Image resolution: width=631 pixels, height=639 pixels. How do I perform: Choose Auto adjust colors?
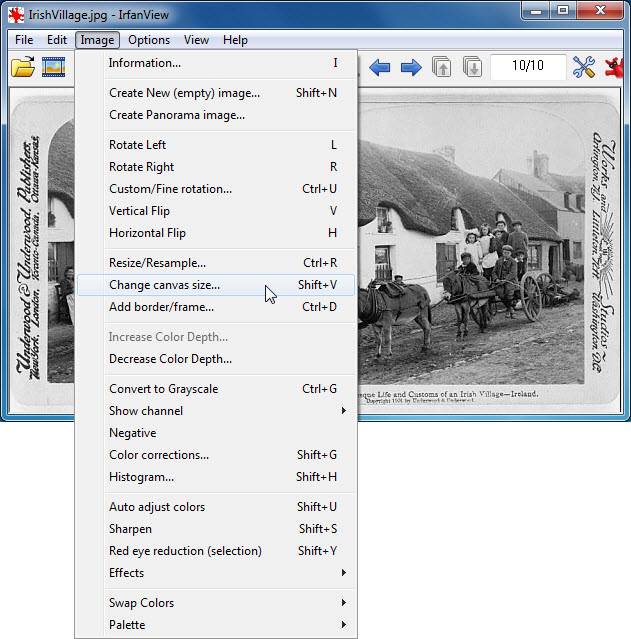click(x=216, y=507)
